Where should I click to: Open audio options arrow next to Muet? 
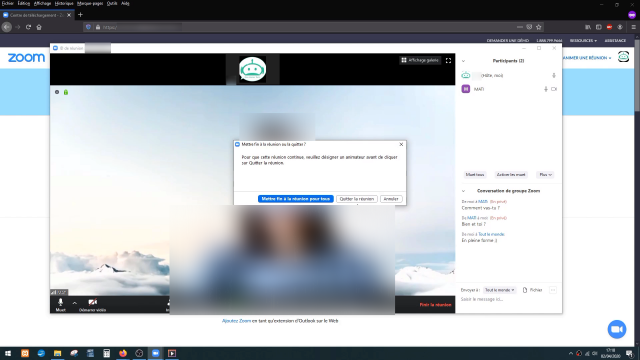point(75,303)
